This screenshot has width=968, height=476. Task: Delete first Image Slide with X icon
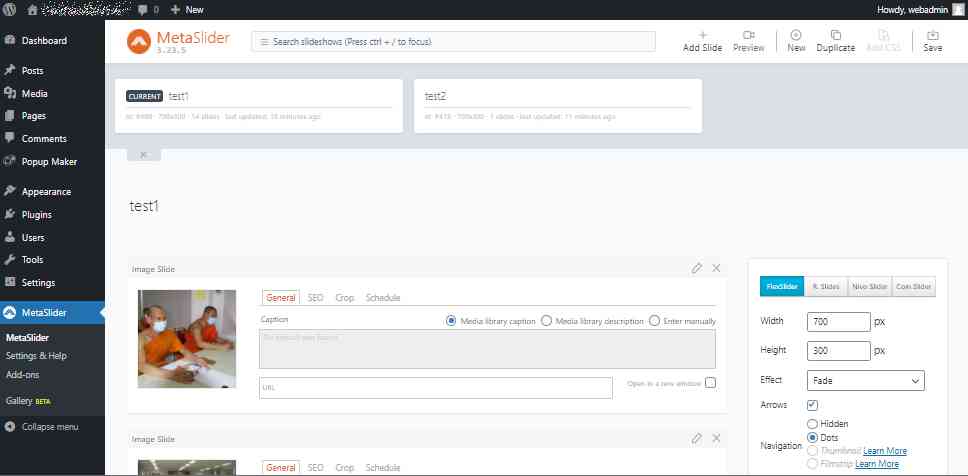coord(716,268)
